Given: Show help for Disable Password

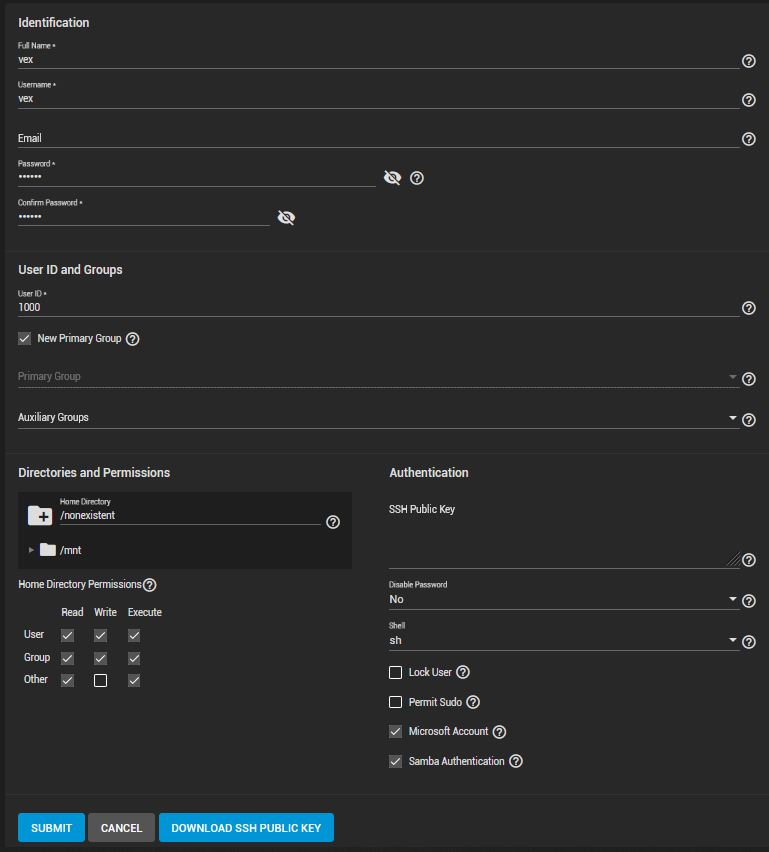Looking at the screenshot, I should (748, 601).
